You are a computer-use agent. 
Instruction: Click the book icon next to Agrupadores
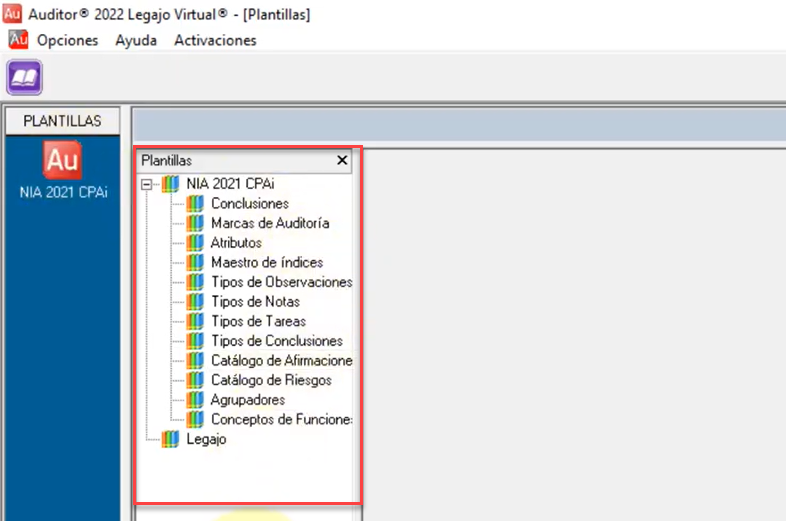(x=195, y=400)
